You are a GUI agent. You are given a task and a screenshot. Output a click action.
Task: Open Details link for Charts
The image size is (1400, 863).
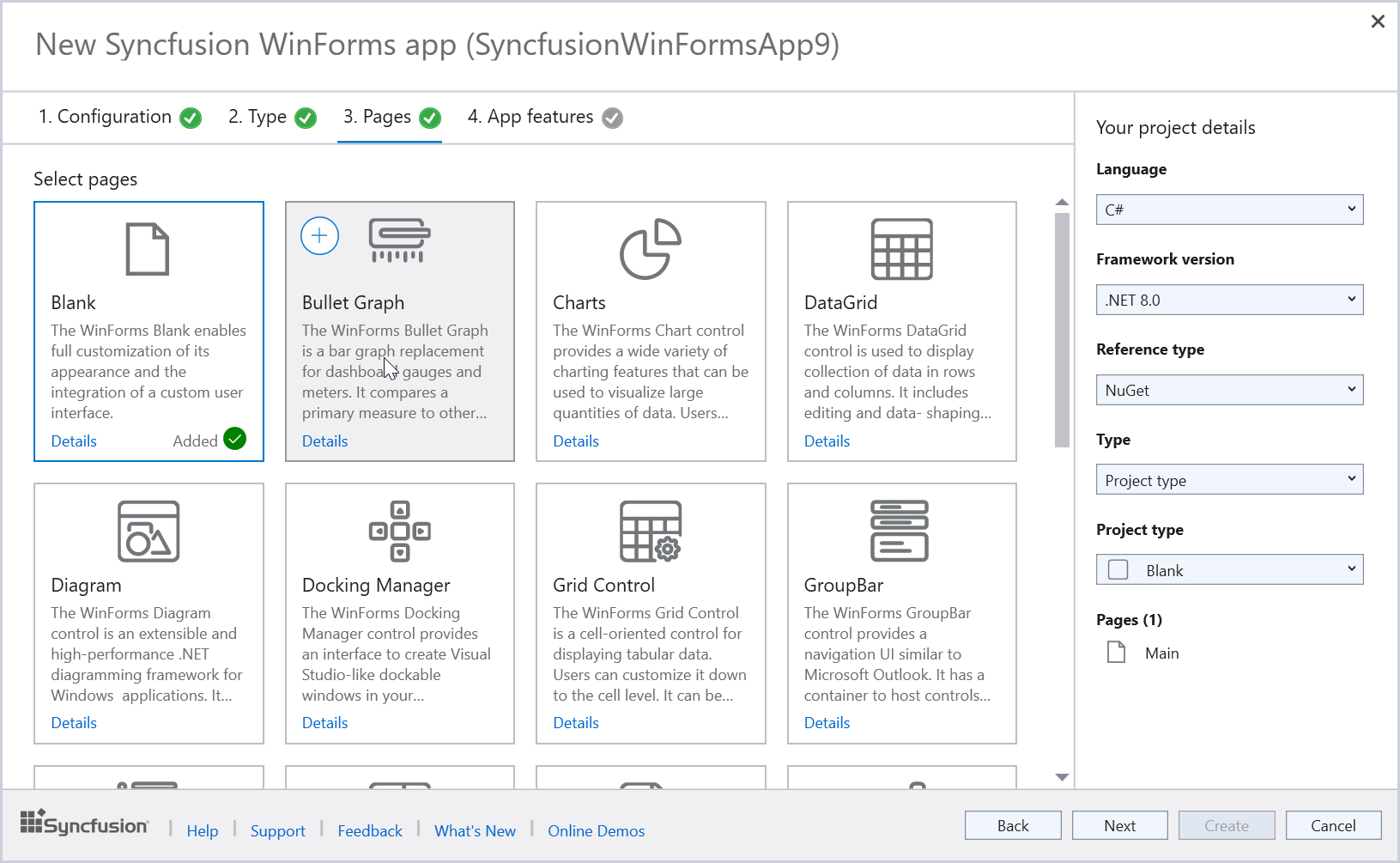coord(575,441)
